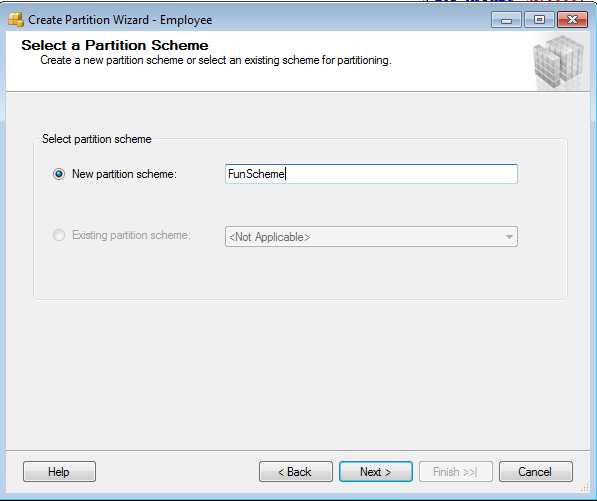The height and width of the screenshot is (501, 597).
Task: Close the wizard with the red X
Action: coord(572,19)
